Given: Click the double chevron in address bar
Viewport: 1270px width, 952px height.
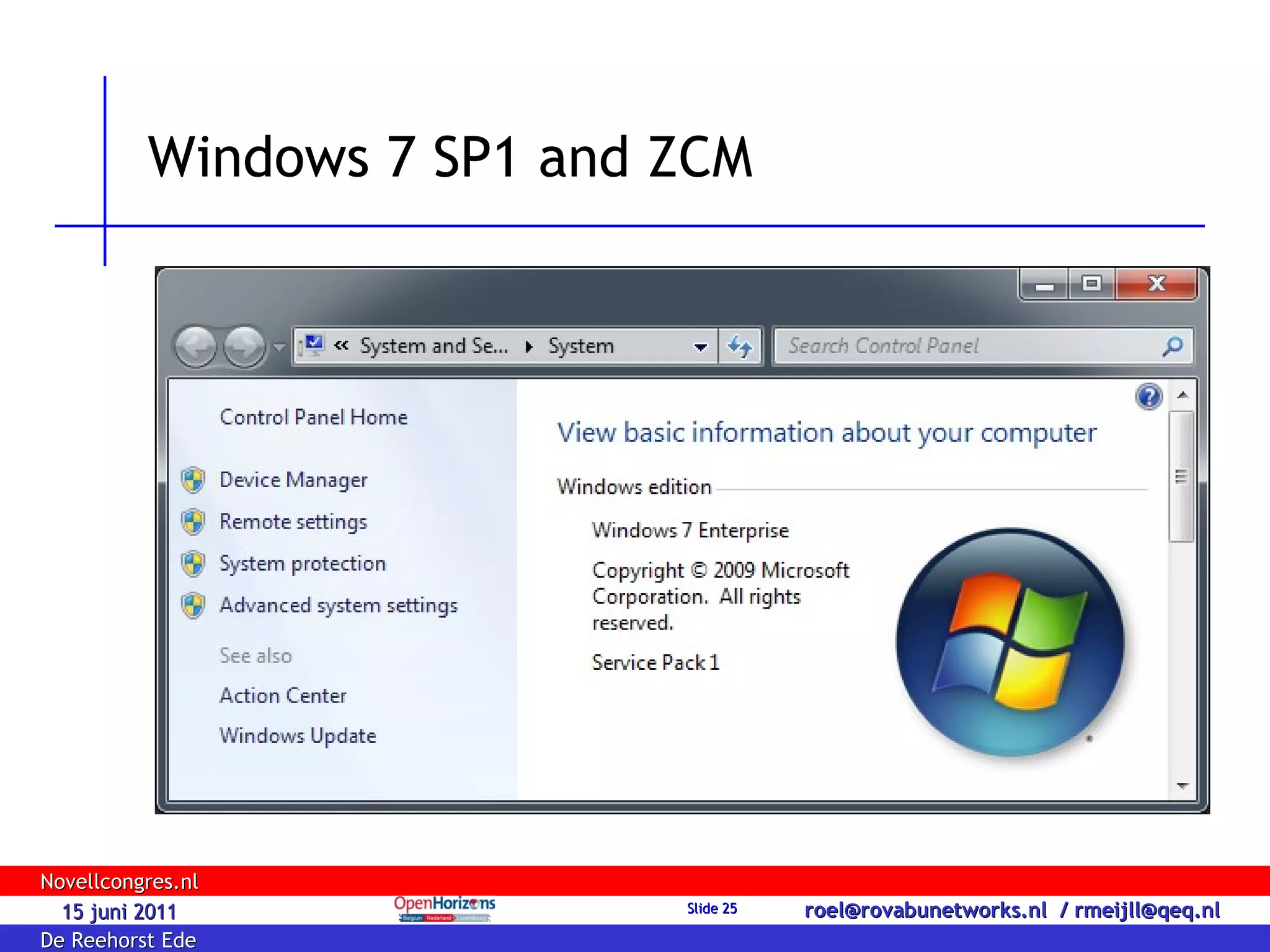Looking at the screenshot, I should 341,345.
